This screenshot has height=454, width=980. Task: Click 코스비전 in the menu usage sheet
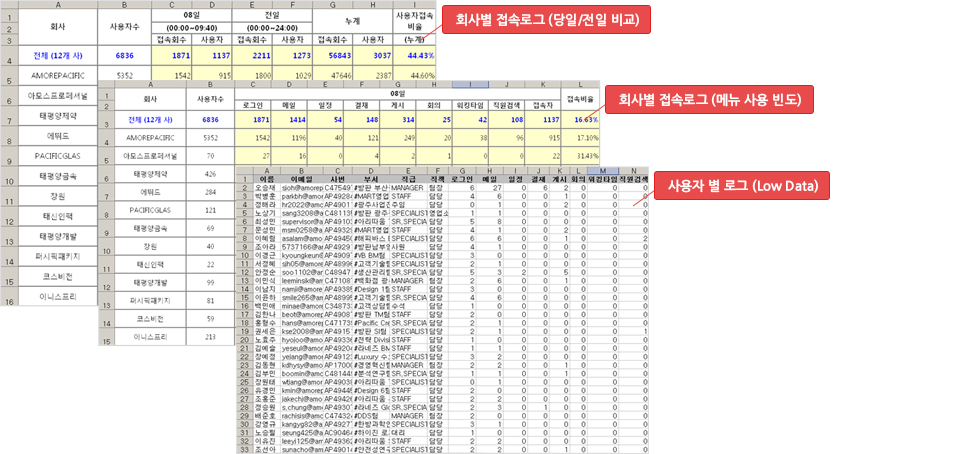151,318
